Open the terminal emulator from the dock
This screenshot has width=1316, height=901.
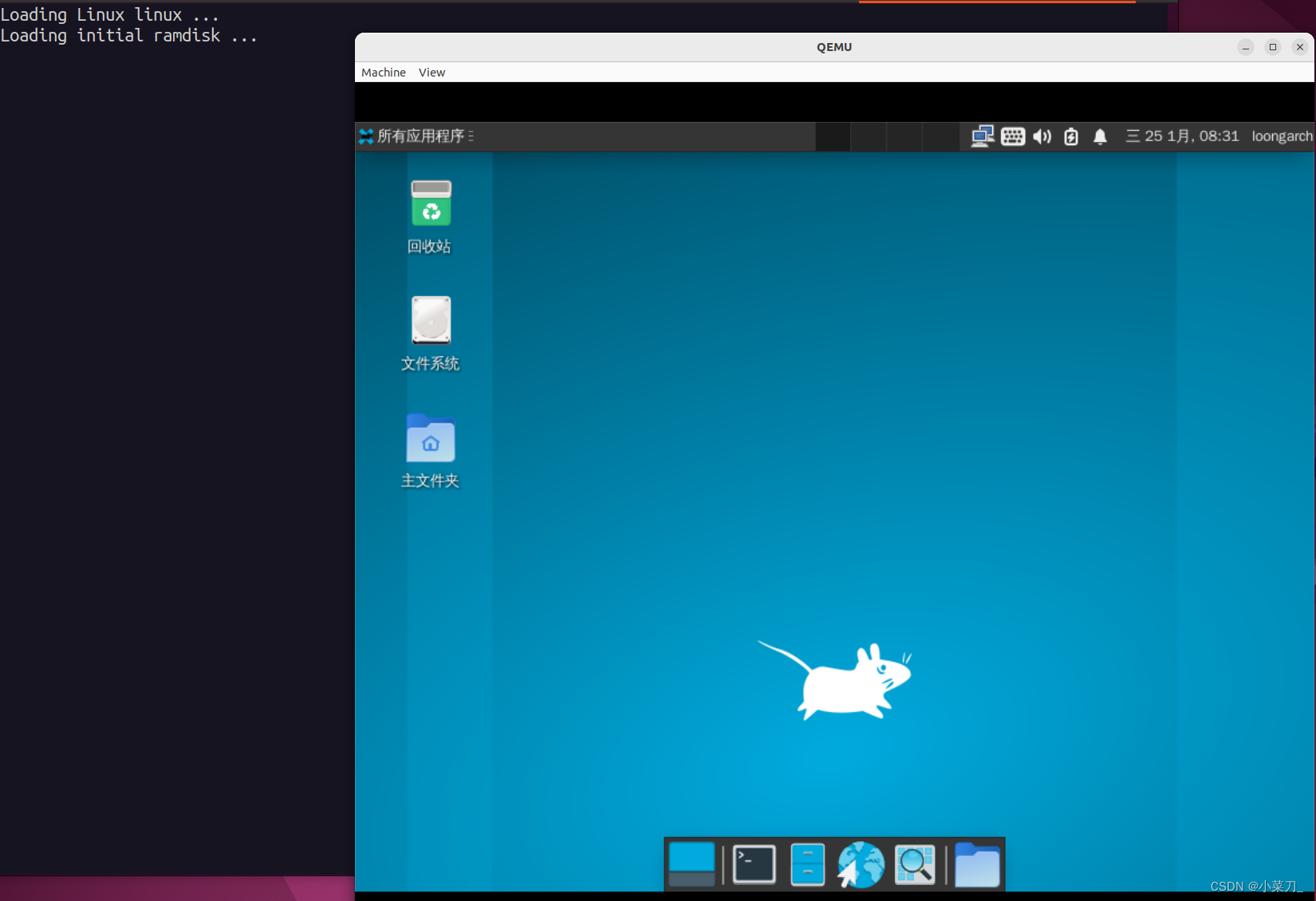coord(753,864)
